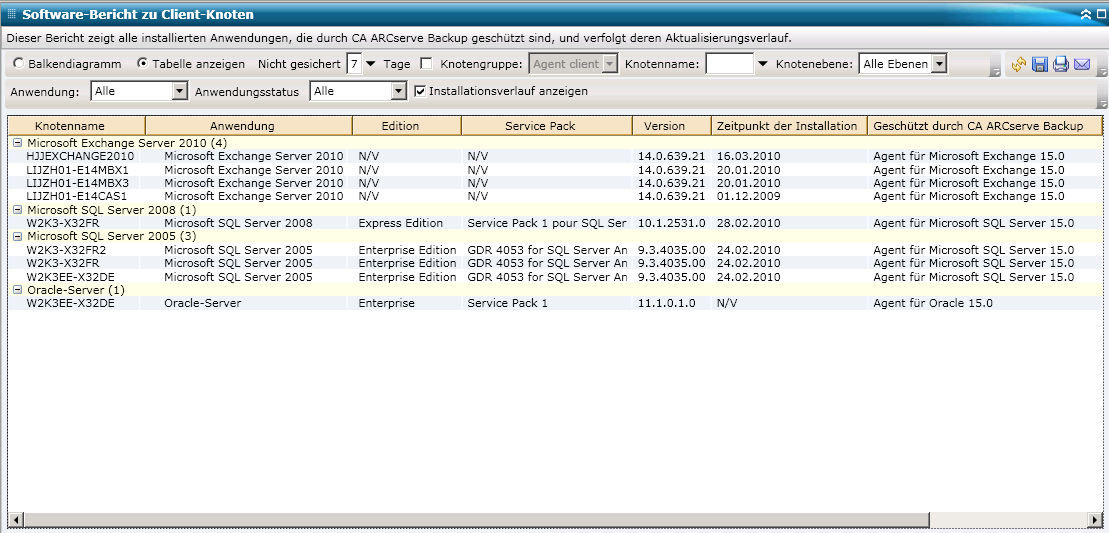
Task: Collapse the Microsoft Exchange Server 2010 group
Action: pyautogui.click(x=17, y=143)
